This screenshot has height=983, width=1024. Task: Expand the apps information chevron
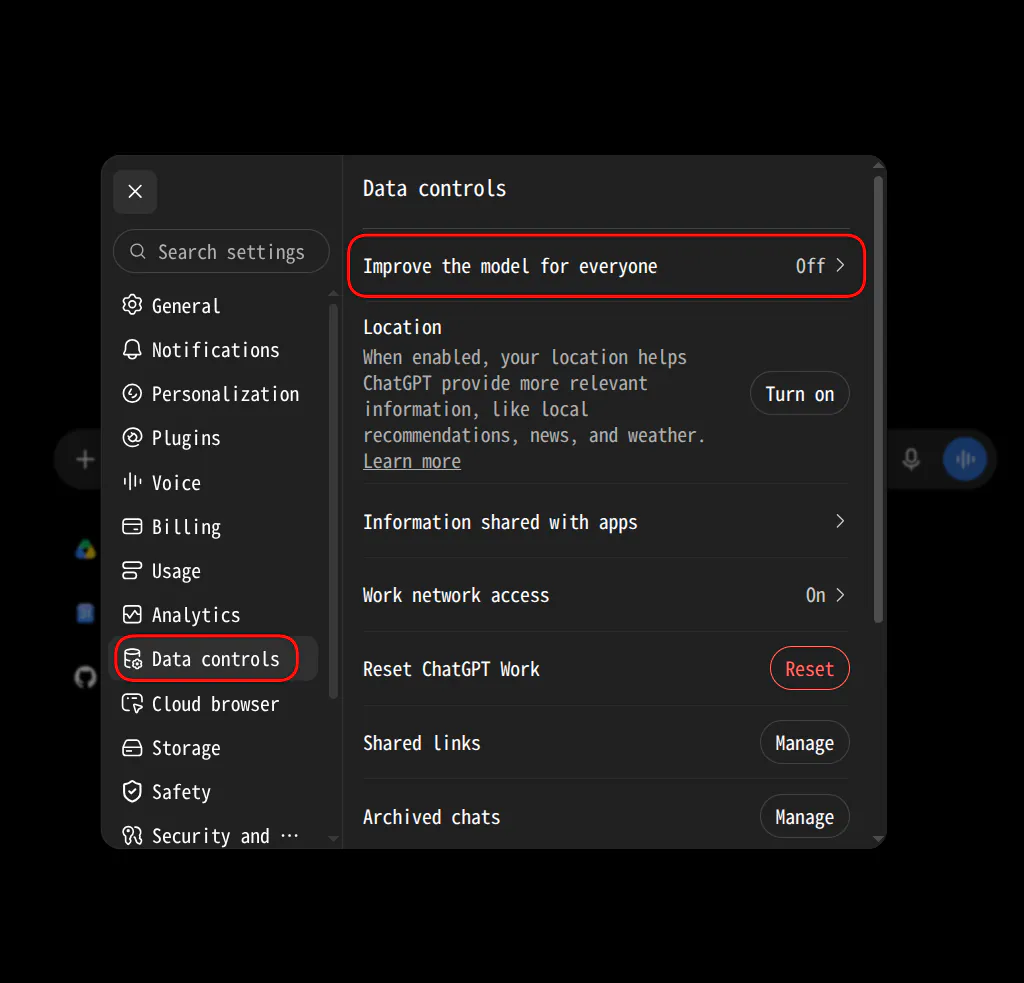tap(840, 521)
